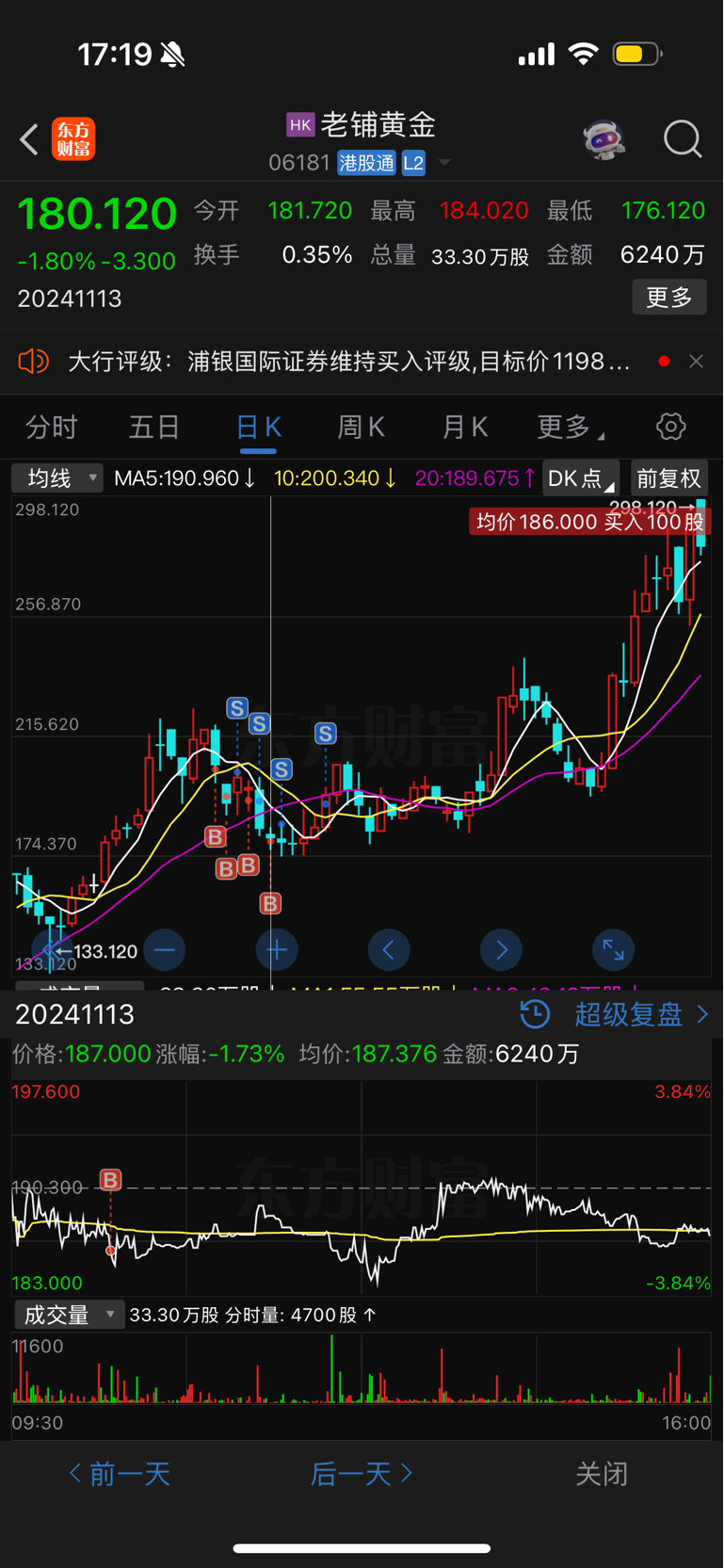
Task: Tap 关闭 to close the panel
Action: click(x=602, y=1474)
